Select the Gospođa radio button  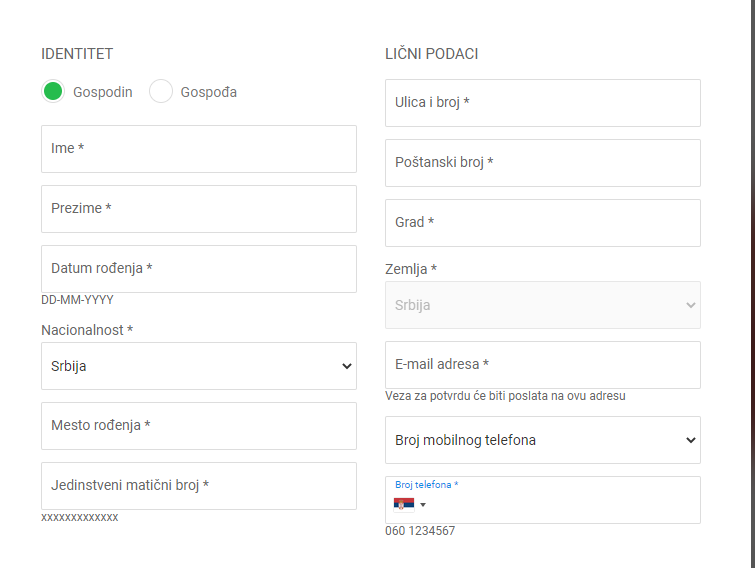[161, 92]
